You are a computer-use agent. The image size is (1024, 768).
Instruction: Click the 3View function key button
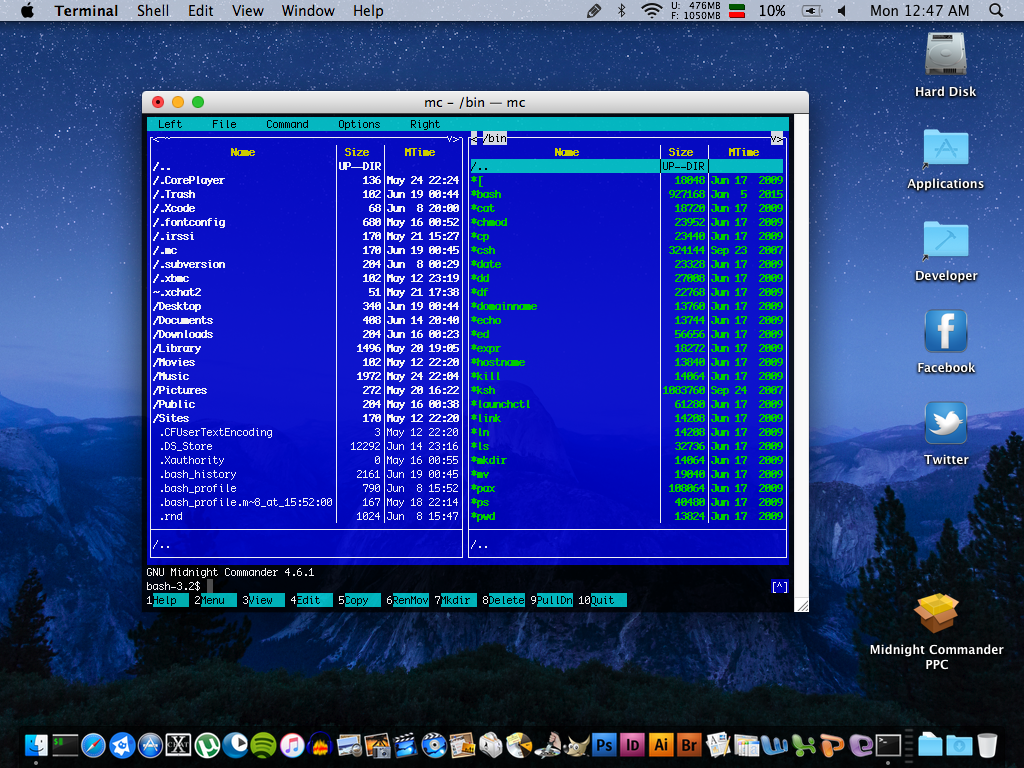click(263, 600)
